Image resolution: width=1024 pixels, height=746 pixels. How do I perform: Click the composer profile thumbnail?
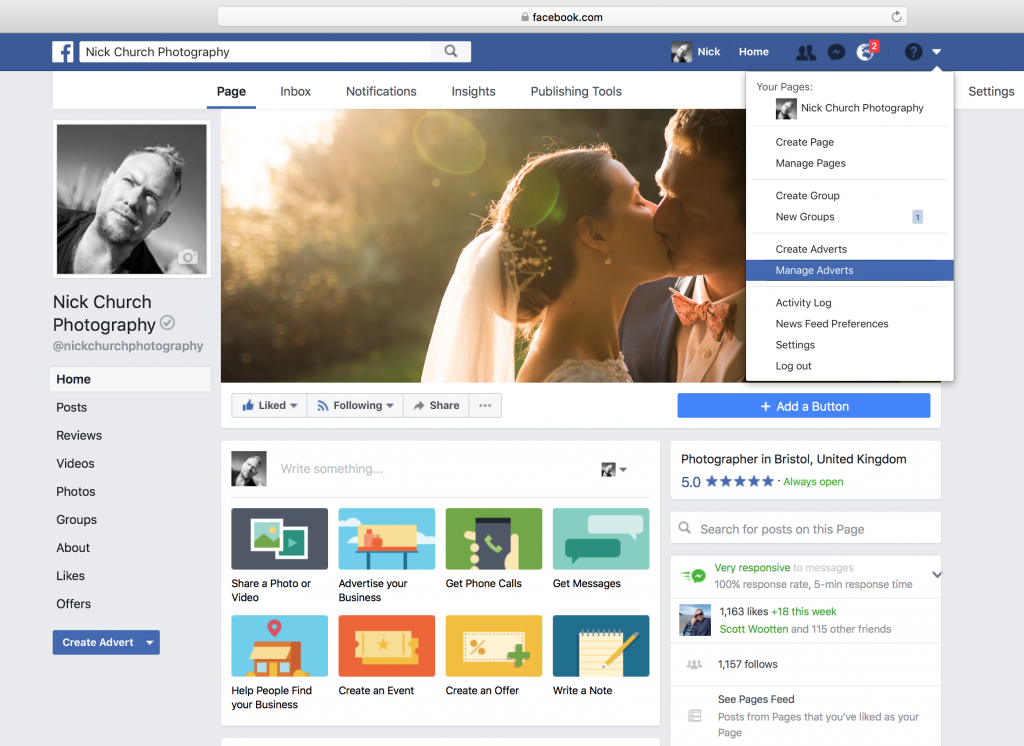tap(249, 468)
